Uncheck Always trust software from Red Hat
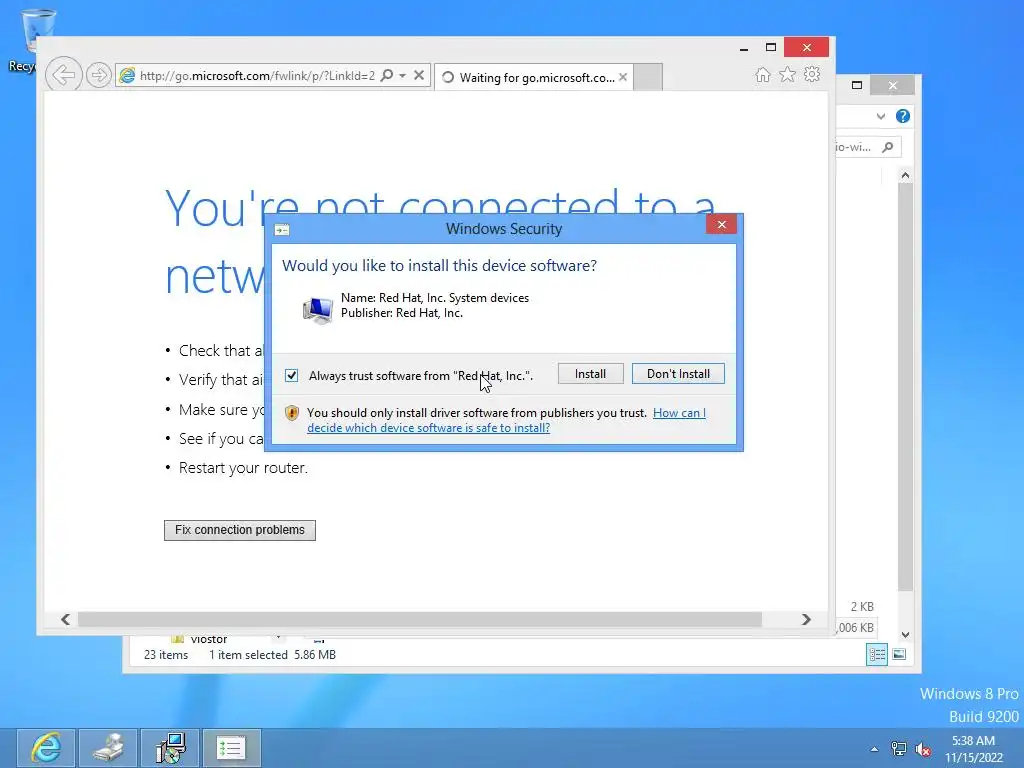1024x768 pixels. (x=291, y=376)
